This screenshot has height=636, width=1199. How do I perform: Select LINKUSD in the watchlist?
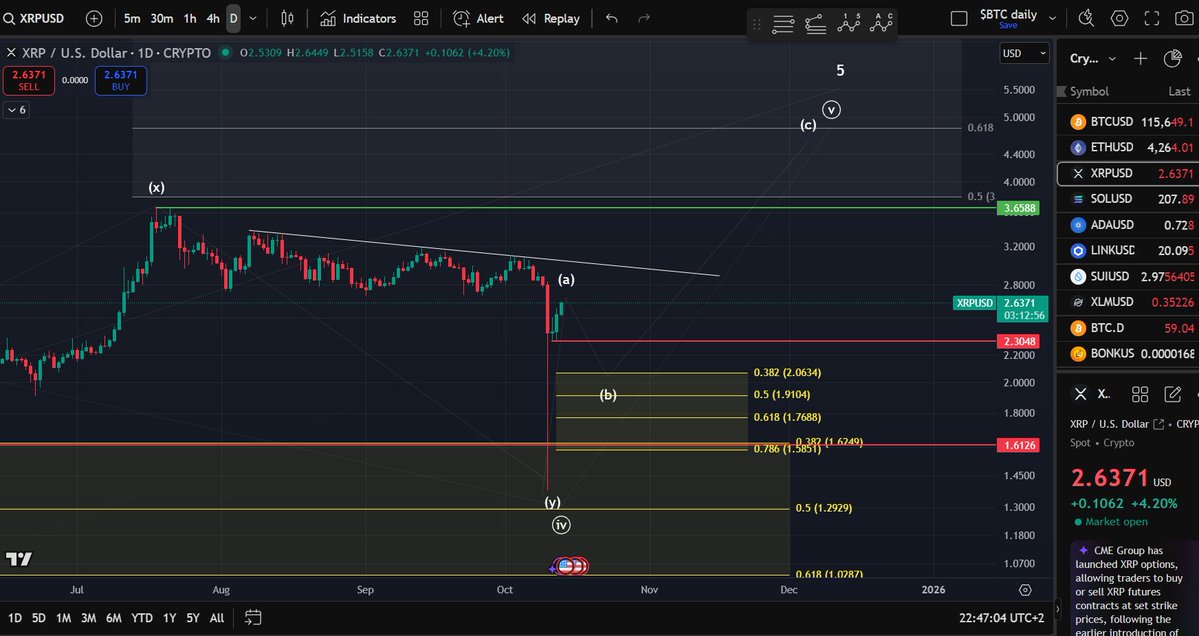coord(1128,251)
